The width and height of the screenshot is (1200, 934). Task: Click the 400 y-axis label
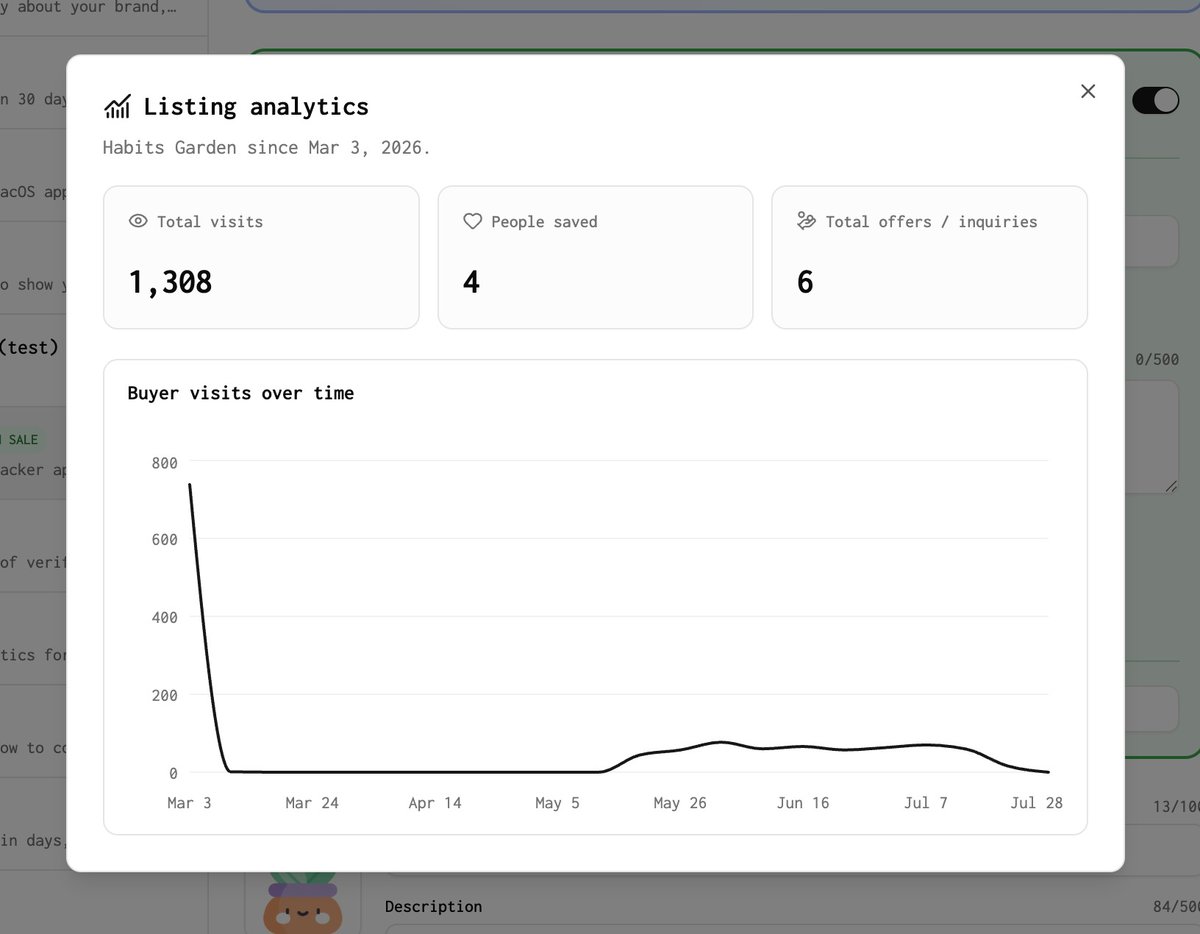coord(165,617)
